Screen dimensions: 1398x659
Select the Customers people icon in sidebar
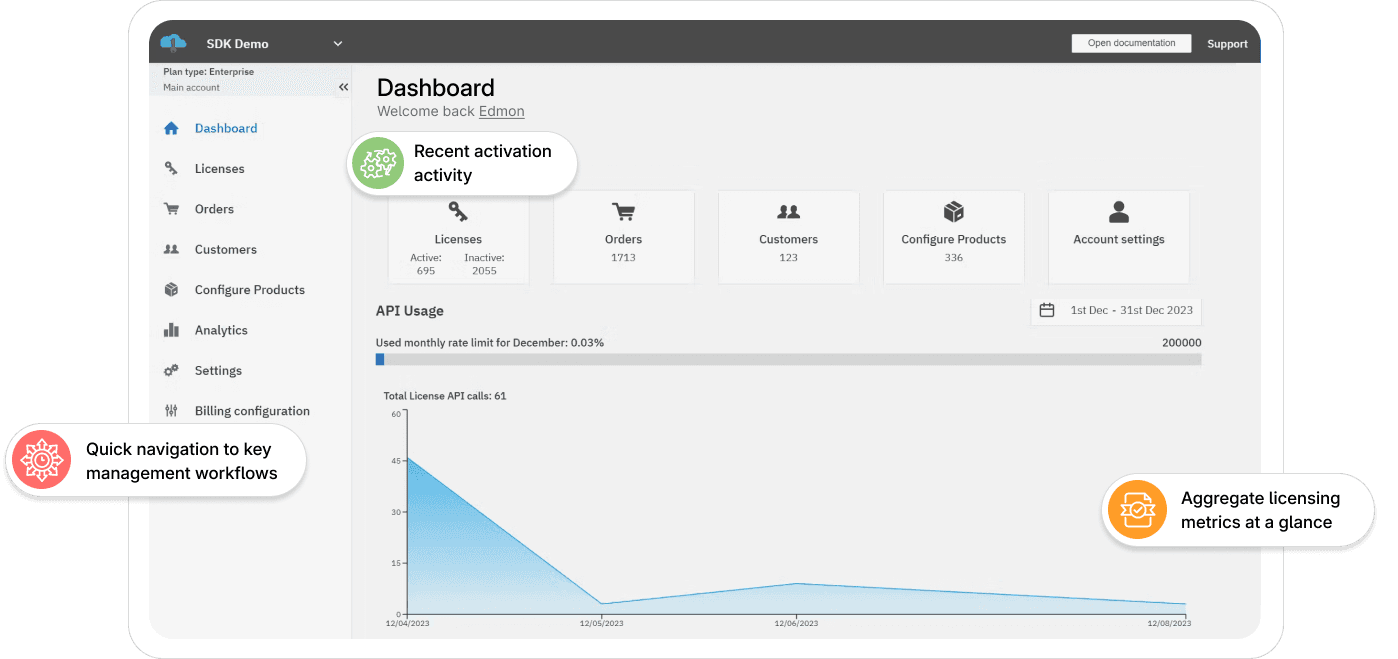point(171,249)
